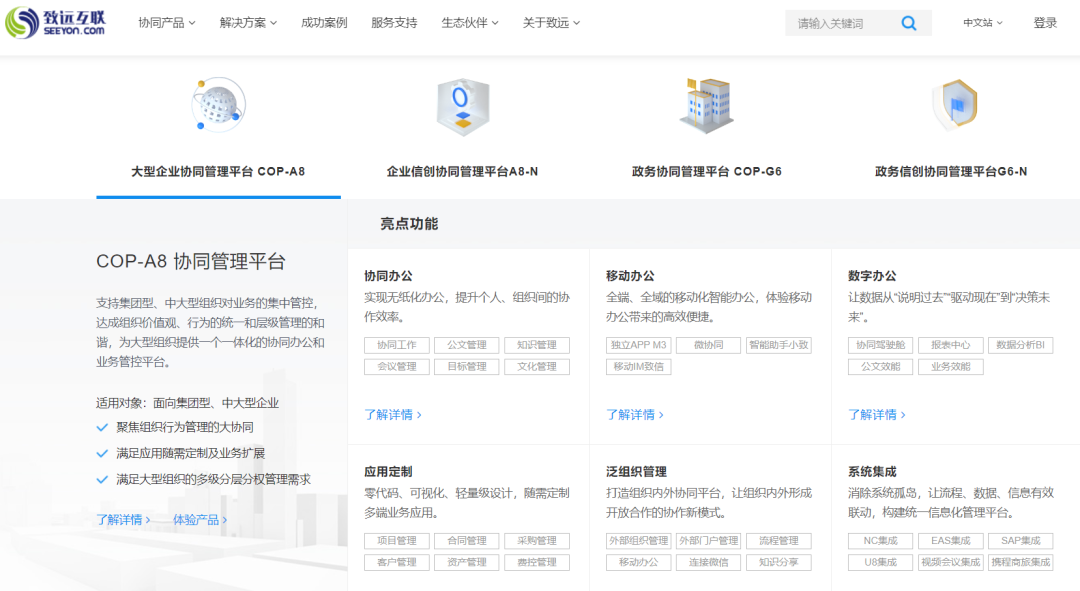Open 了解详情 under 移动办公
This screenshot has width=1080, height=591.
pyautogui.click(x=634, y=415)
